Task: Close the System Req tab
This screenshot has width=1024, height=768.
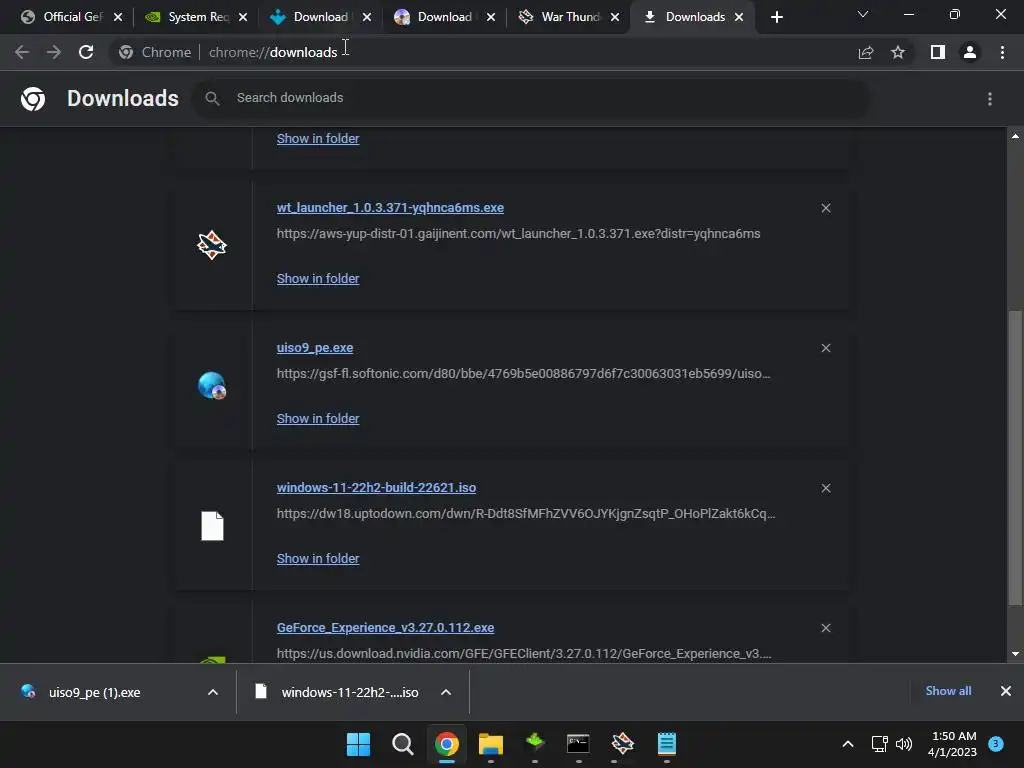Action: 243,17
